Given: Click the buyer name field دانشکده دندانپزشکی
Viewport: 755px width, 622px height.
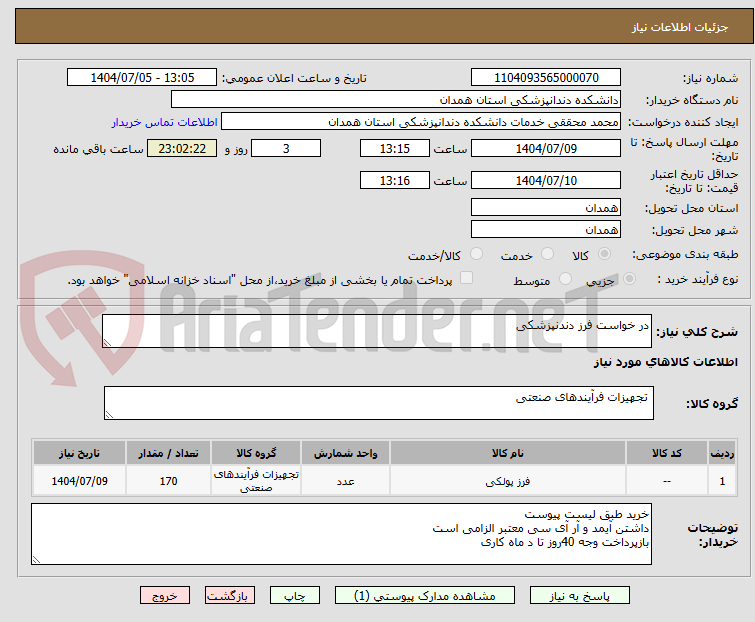Looking at the screenshot, I should pyautogui.click(x=396, y=100).
